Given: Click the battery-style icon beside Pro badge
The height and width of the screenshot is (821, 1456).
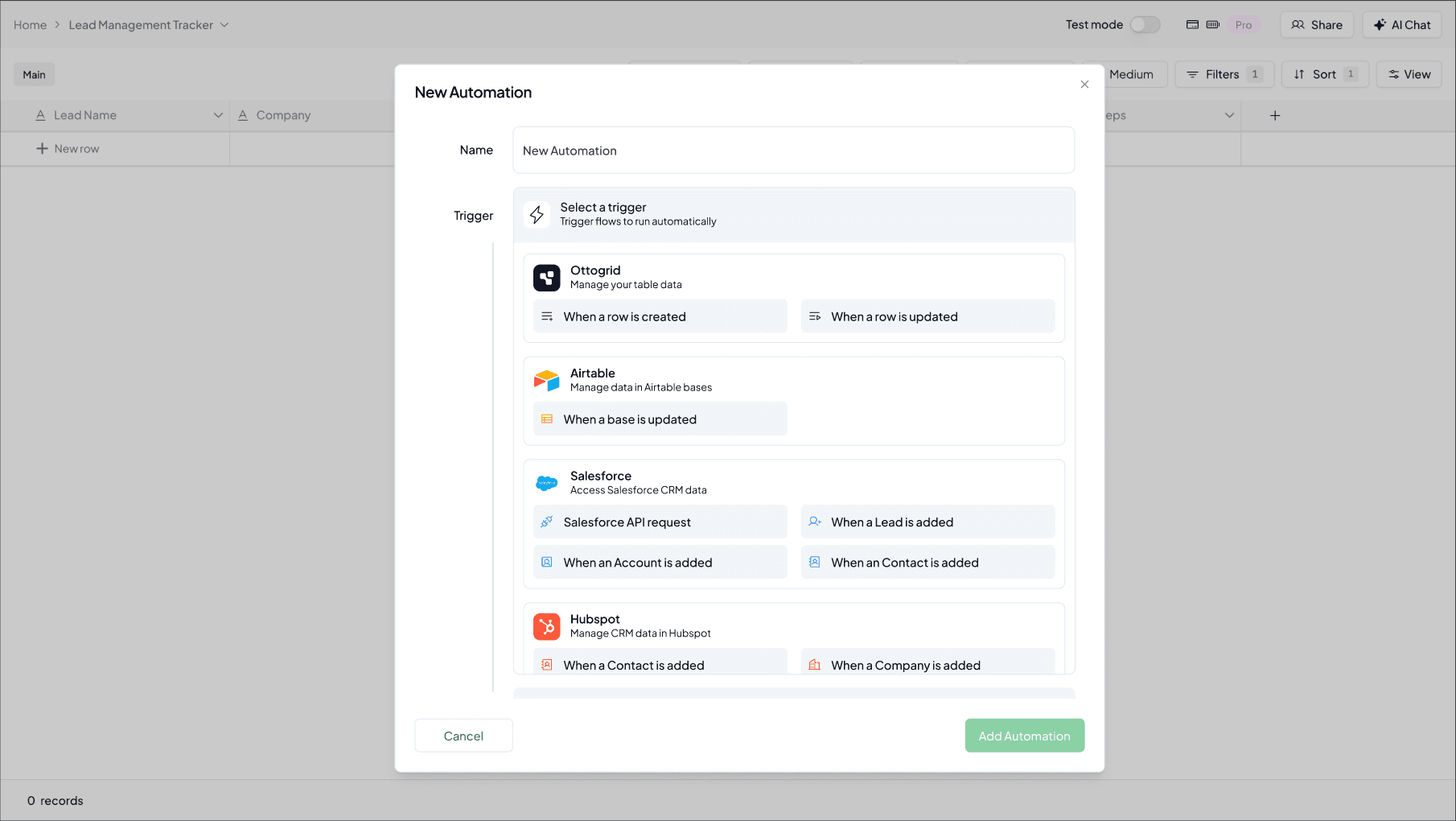Looking at the screenshot, I should 1212,25.
